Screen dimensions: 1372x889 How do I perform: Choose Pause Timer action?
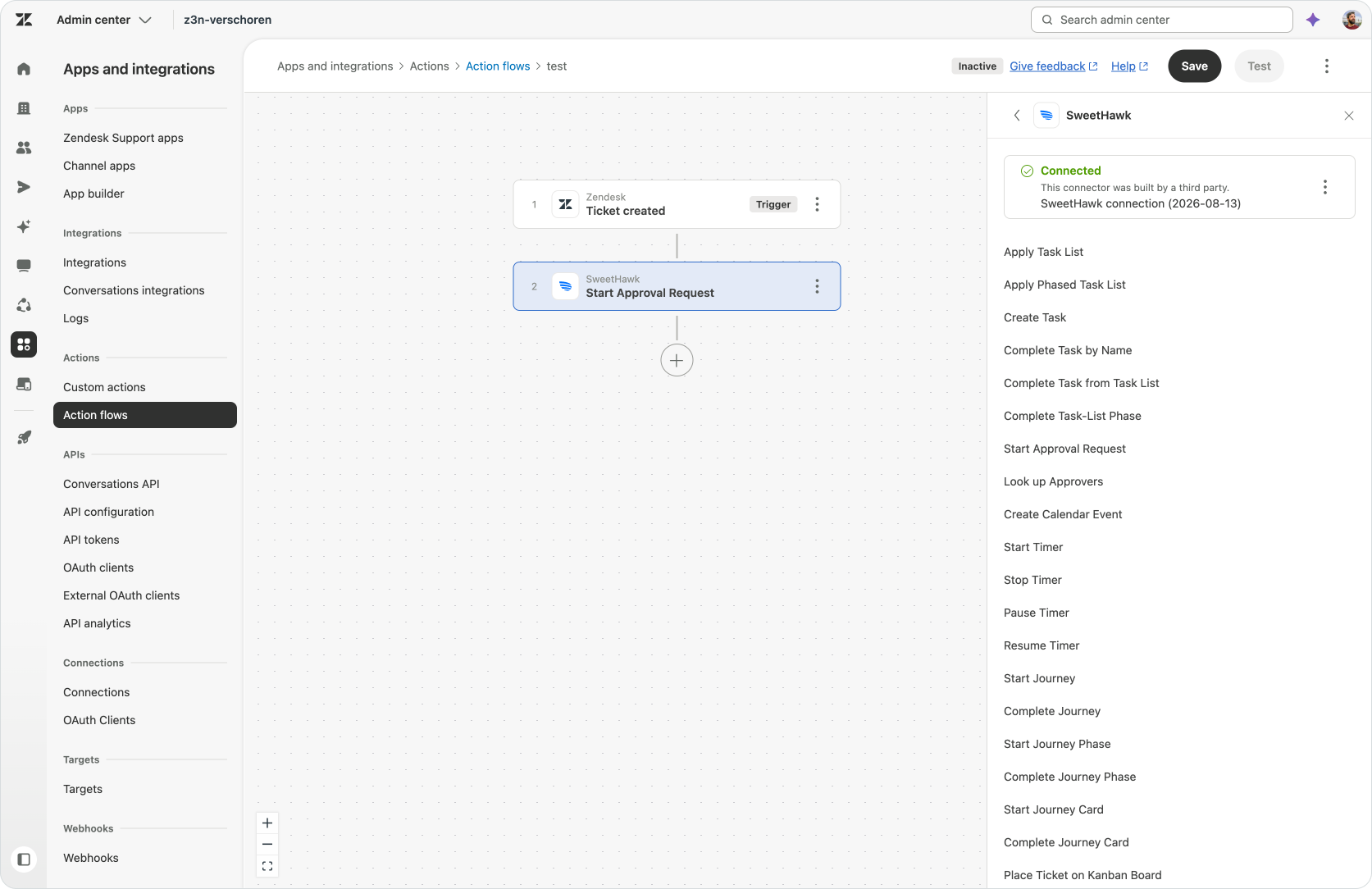pos(1037,613)
